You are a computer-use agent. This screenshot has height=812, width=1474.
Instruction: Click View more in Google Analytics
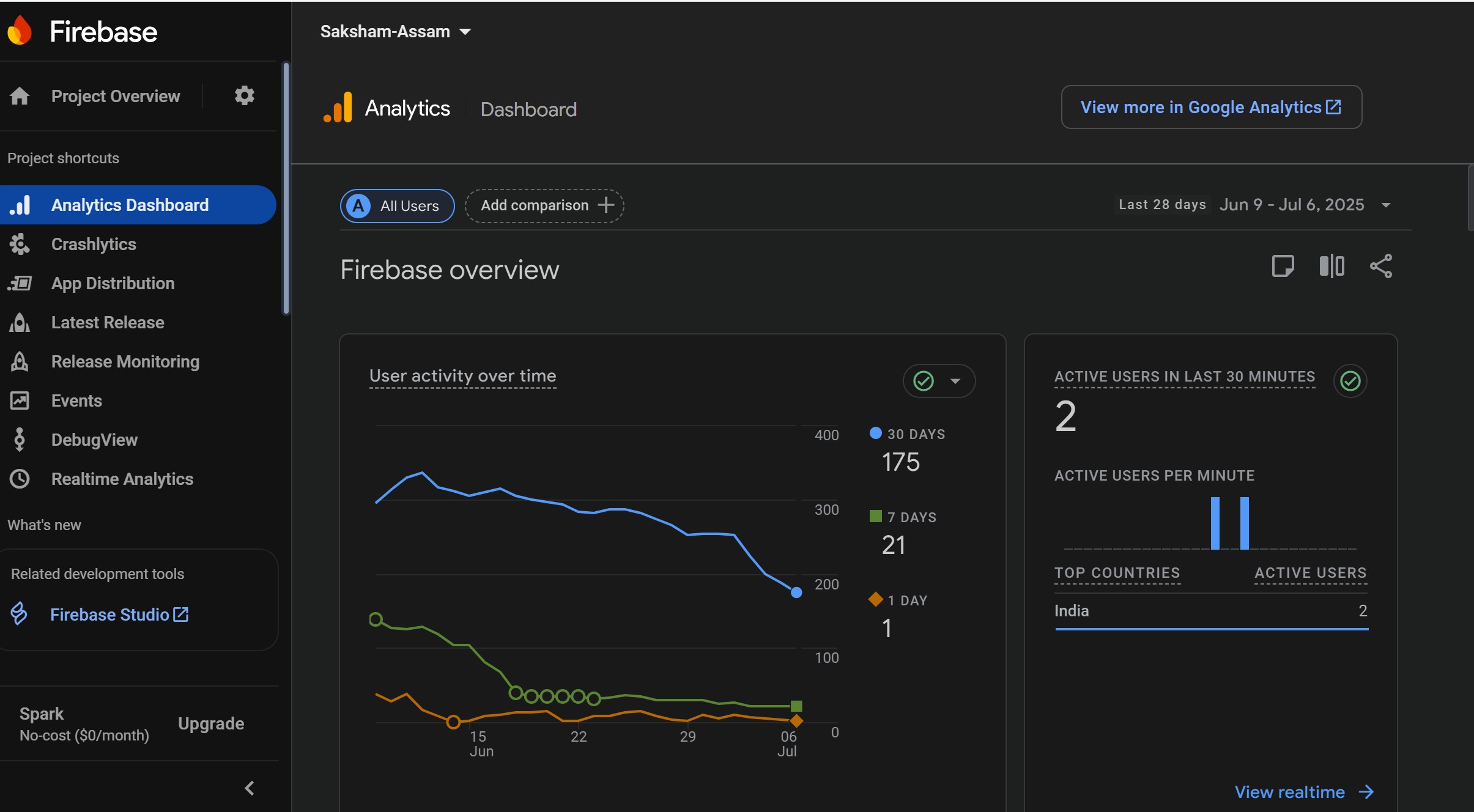coord(1211,107)
